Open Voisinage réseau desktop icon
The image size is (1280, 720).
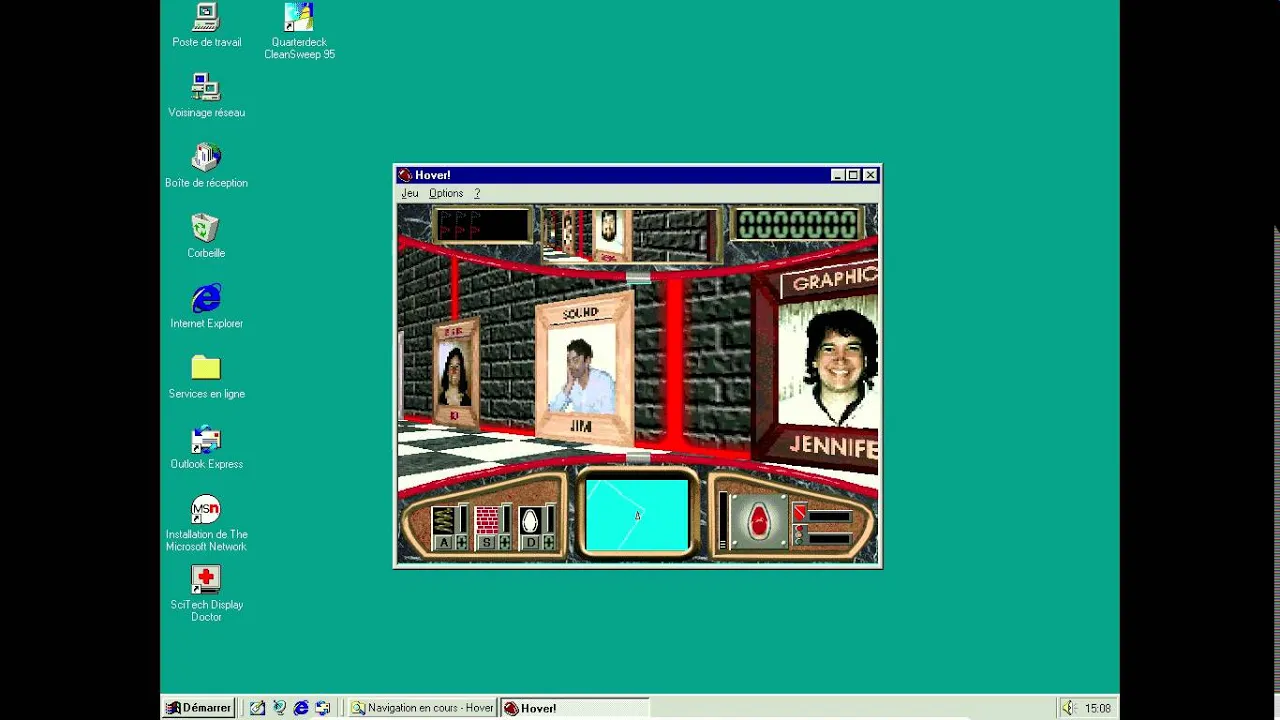click(x=206, y=95)
